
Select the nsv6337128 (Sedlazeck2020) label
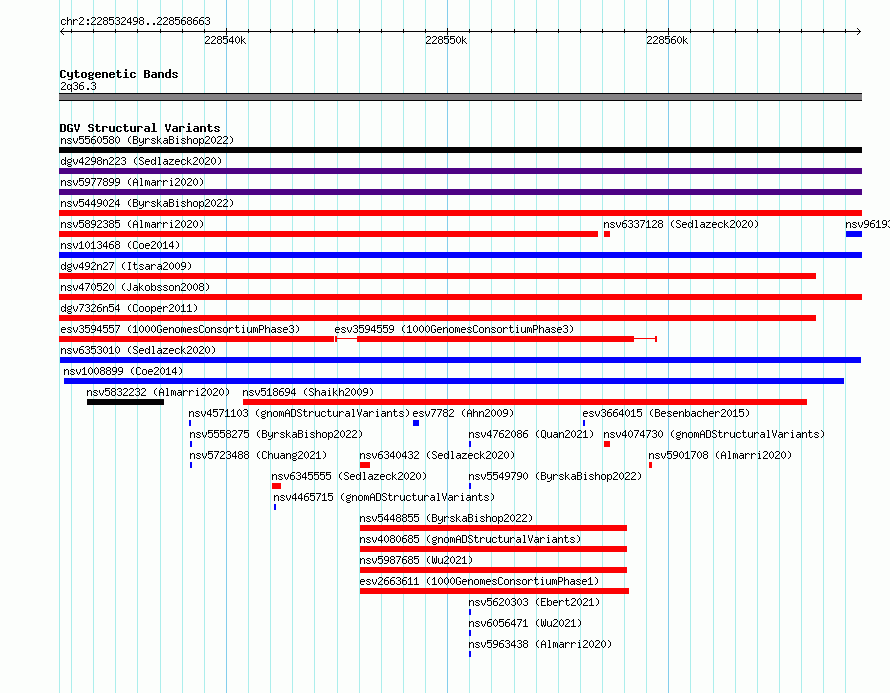coord(681,224)
